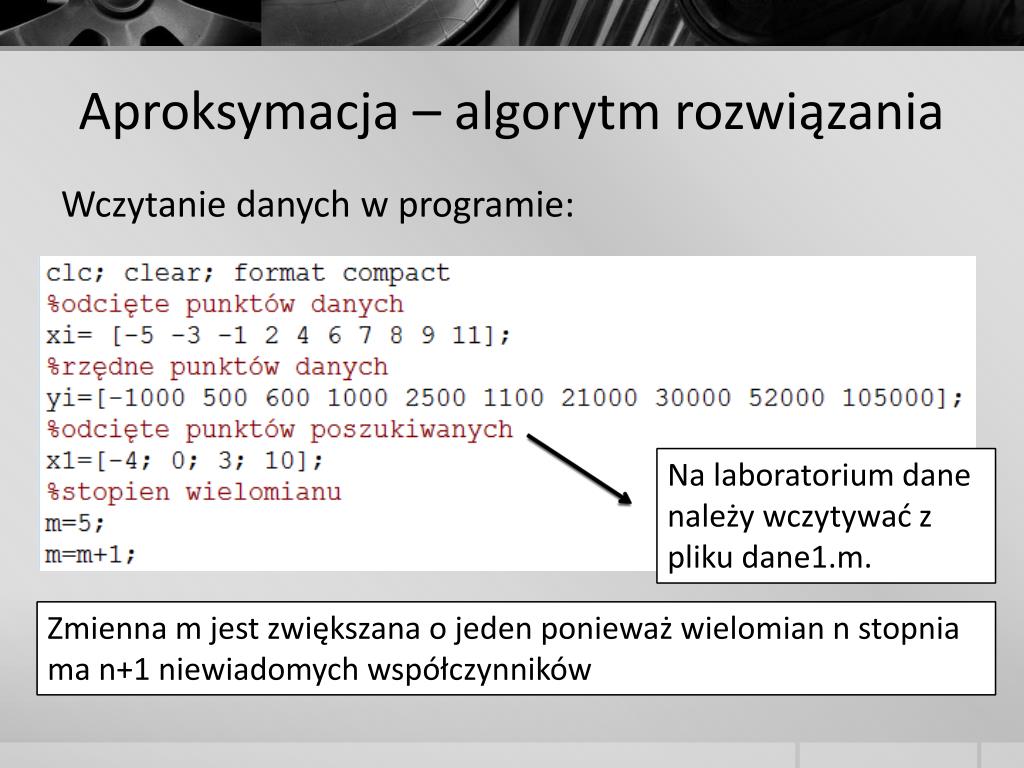Click the code line 'm=5;'
The height and width of the screenshot is (768, 1024).
coord(75,523)
